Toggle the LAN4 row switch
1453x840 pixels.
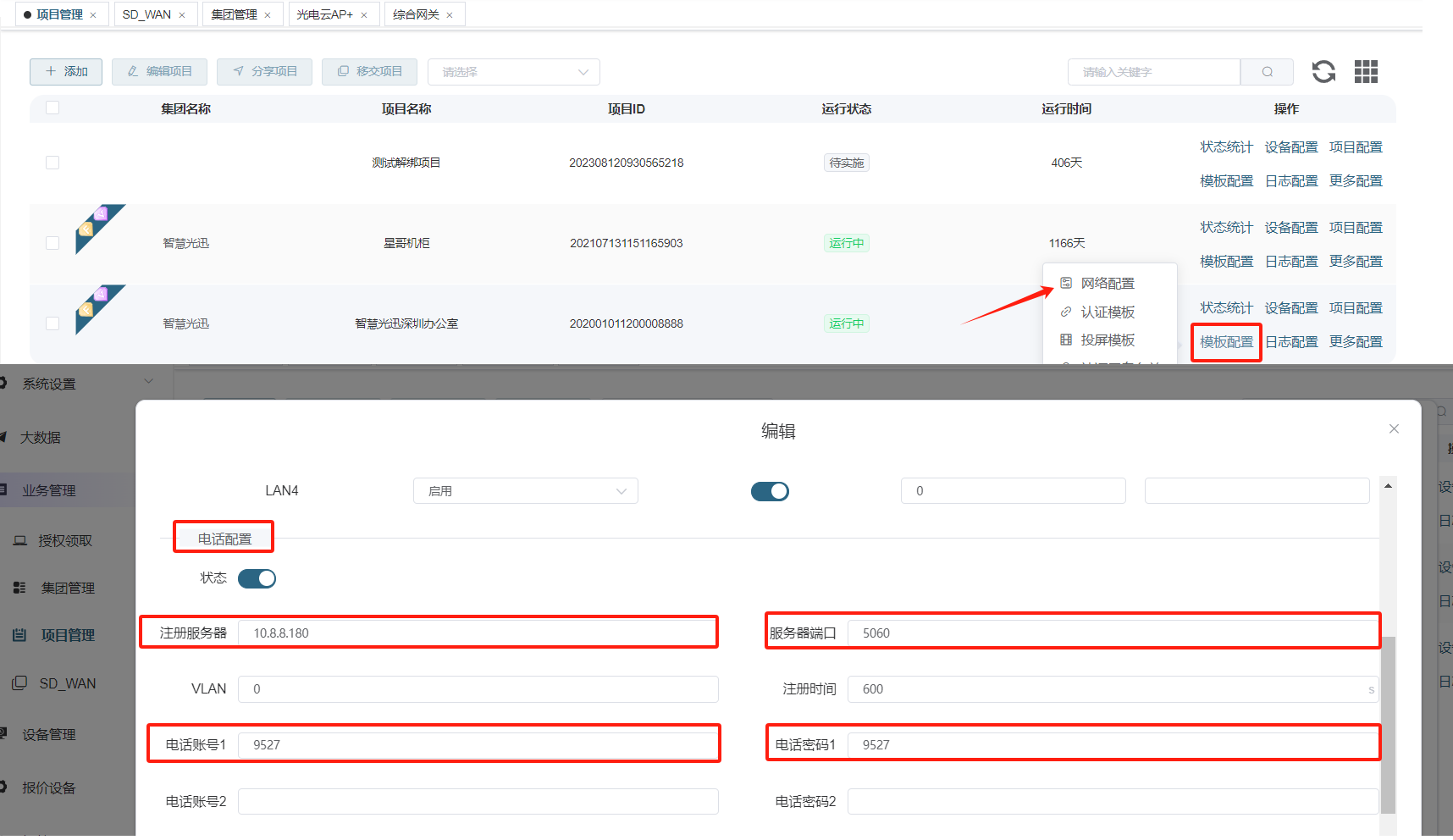coord(770,491)
